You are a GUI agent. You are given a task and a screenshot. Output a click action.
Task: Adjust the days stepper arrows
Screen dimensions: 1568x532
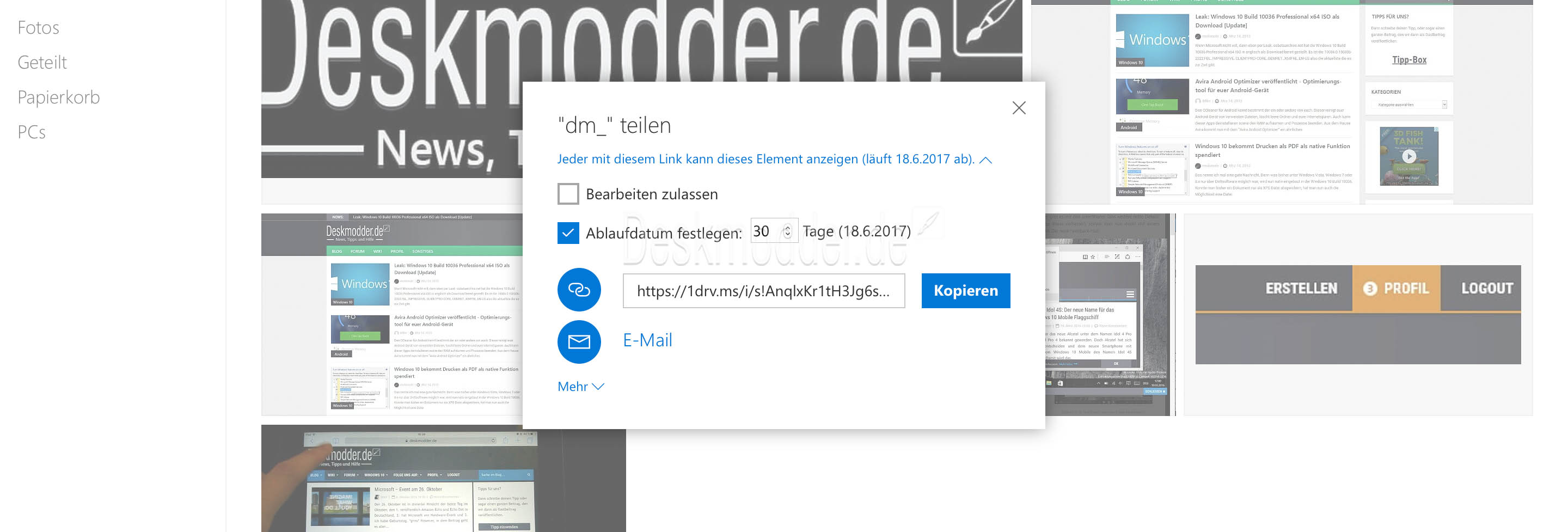tap(788, 231)
